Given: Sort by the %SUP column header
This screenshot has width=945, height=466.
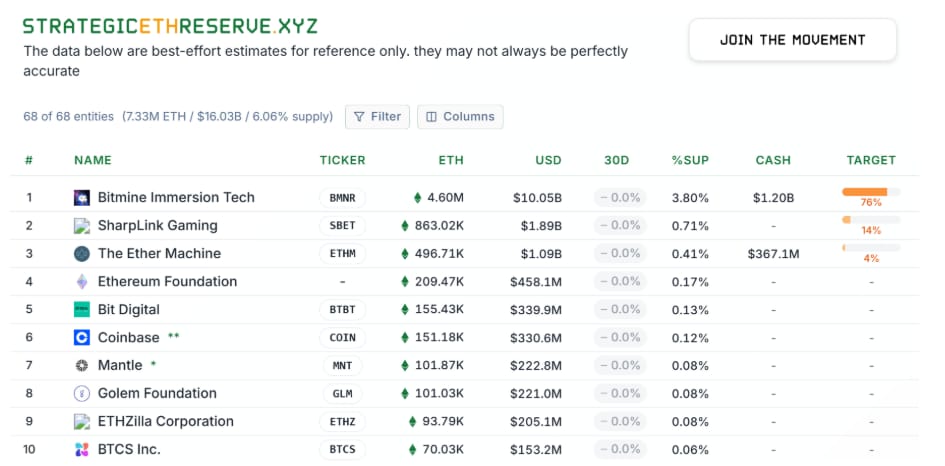Looking at the screenshot, I should click(x=690, y=160).
